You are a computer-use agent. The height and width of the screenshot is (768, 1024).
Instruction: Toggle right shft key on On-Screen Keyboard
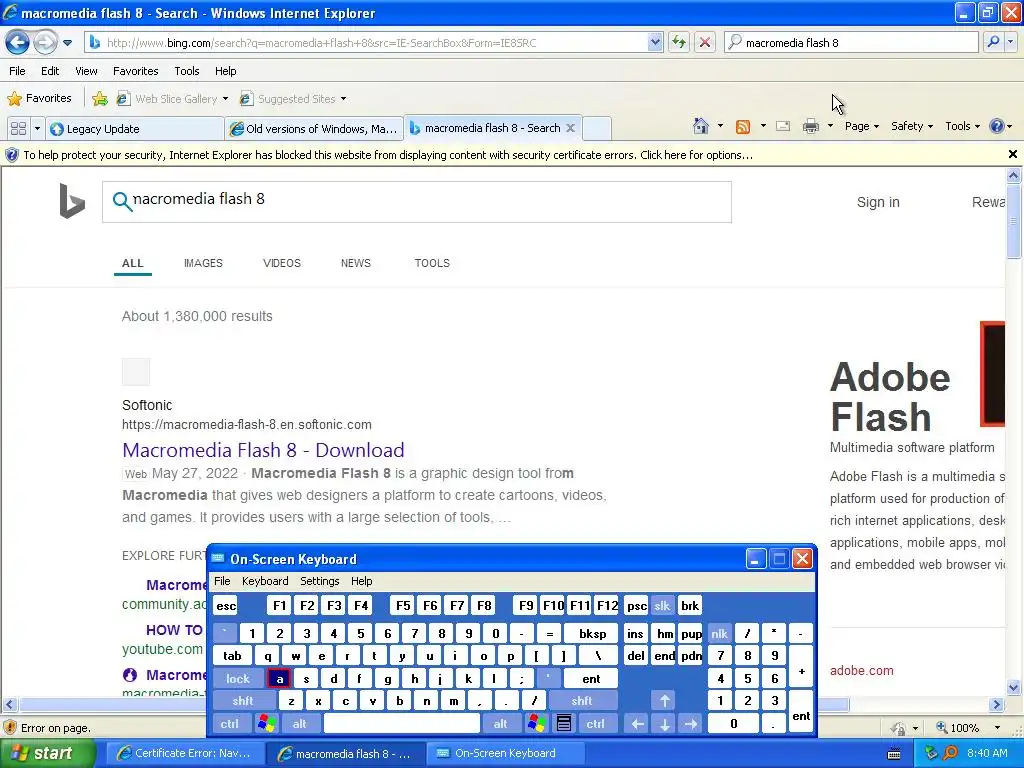pos(582,701)
